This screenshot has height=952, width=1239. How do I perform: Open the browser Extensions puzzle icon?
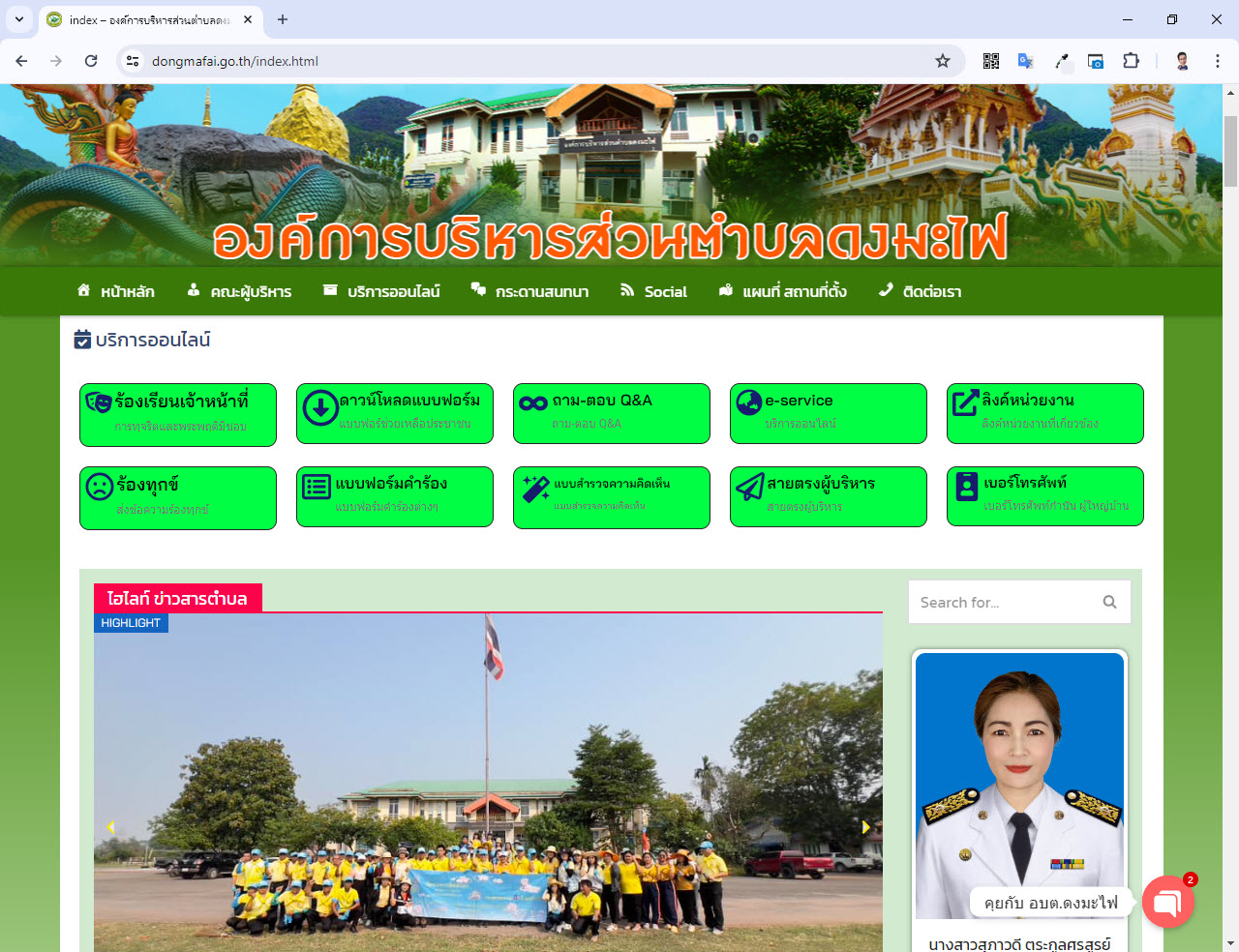[x=1131, y=61]
